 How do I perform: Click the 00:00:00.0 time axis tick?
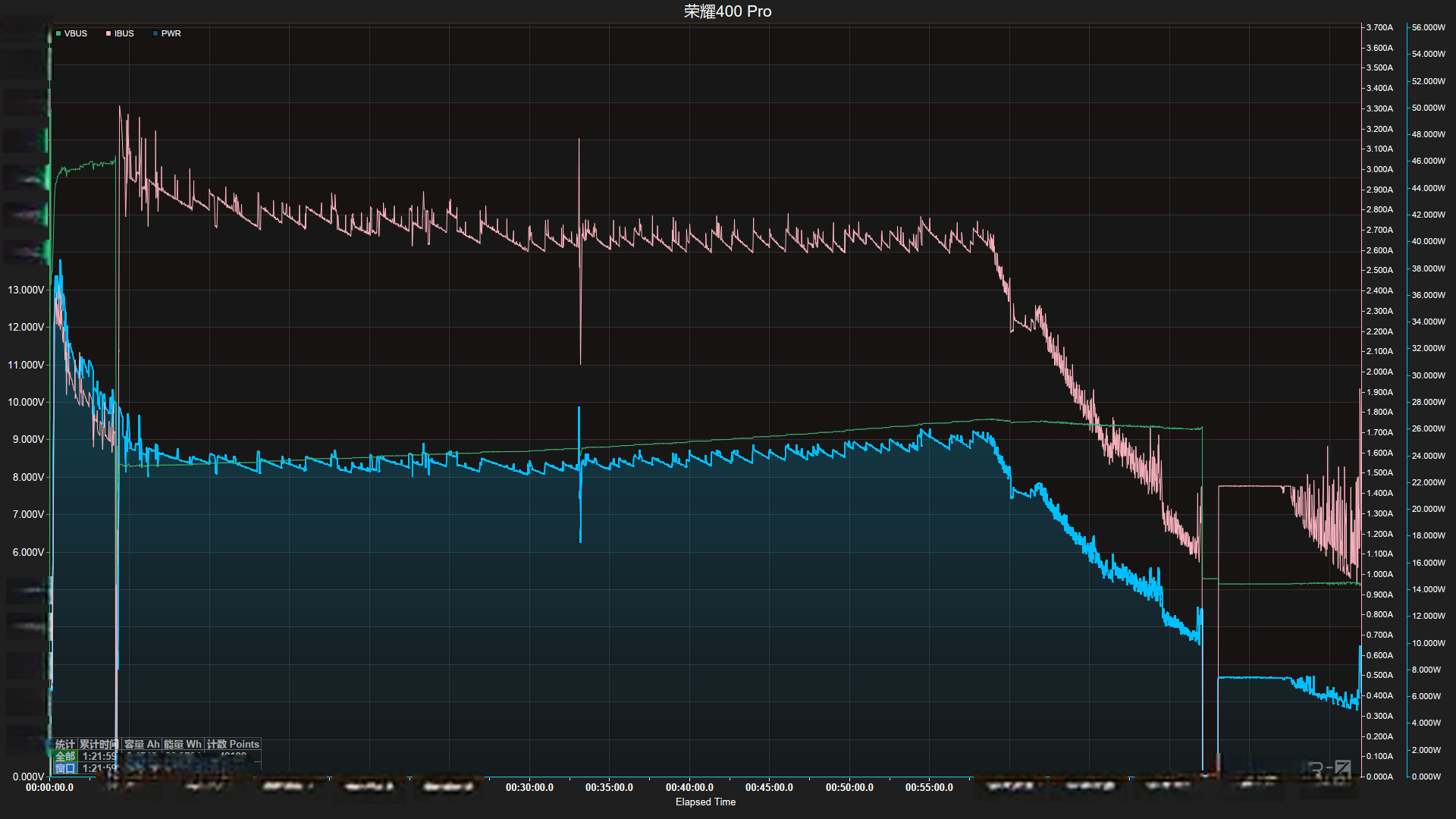[49, 787]
